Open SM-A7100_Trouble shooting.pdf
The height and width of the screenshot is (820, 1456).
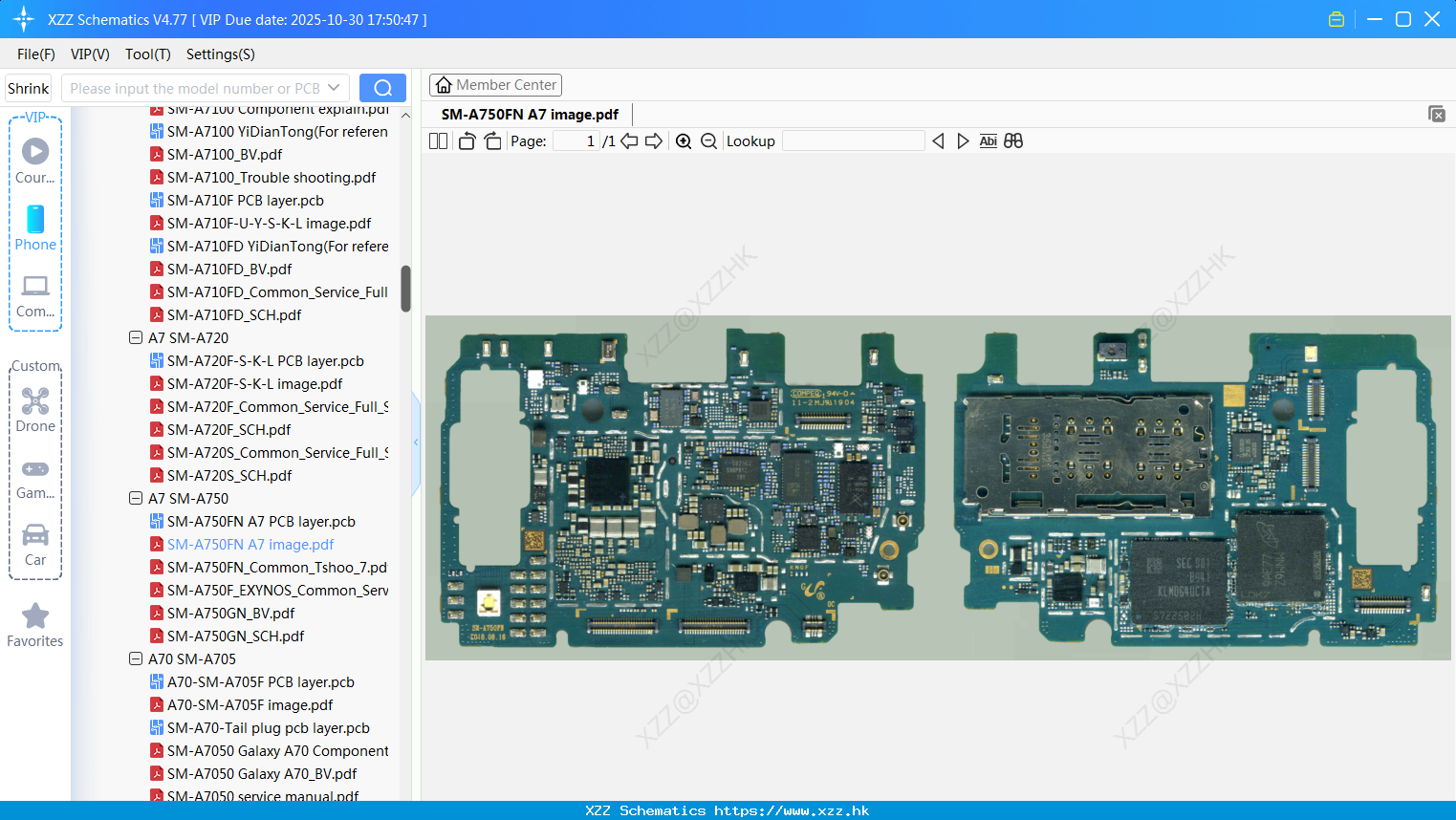coord(272,177)
